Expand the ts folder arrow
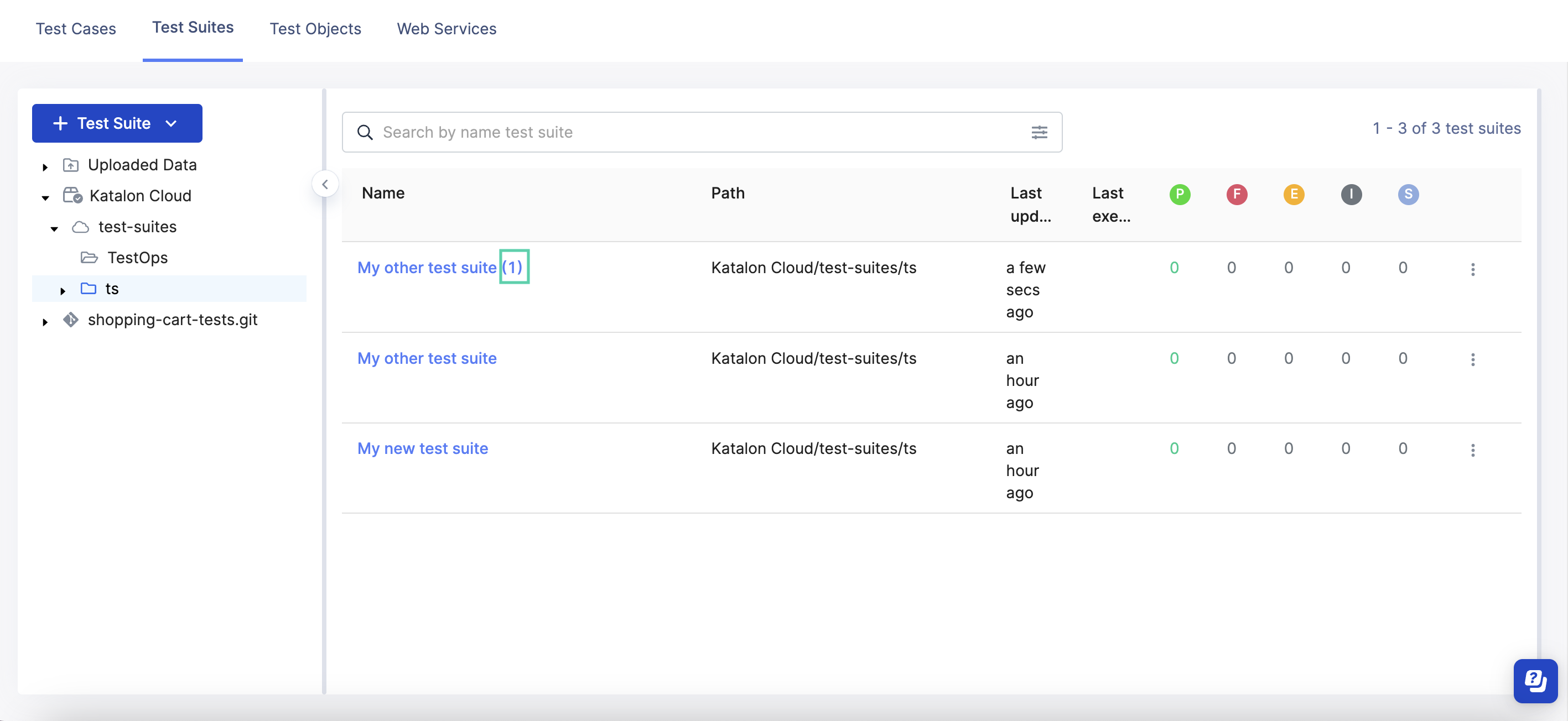1568x721 pixels. click(63, 291)
